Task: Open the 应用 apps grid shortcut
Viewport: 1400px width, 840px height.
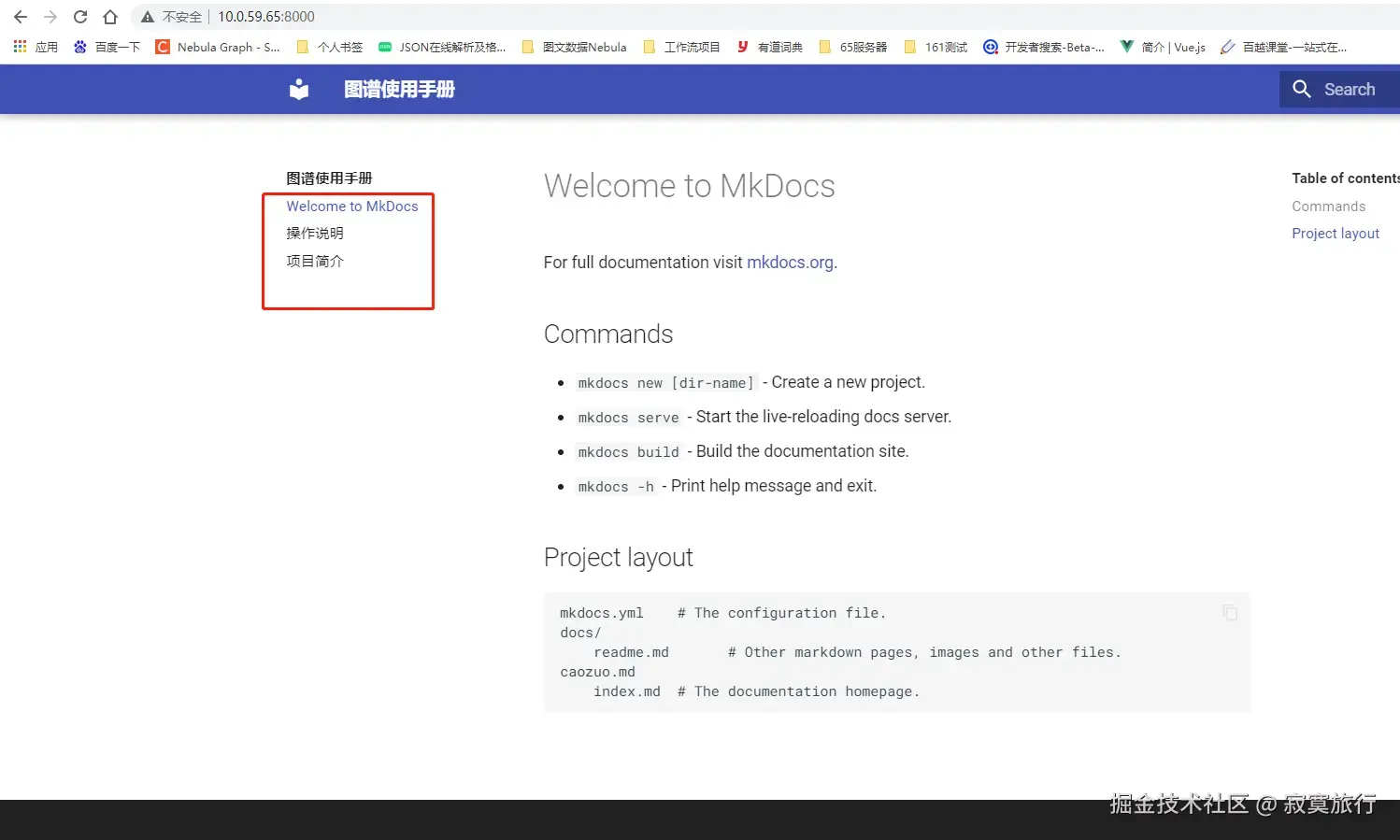Action: (x=36, y=47)
